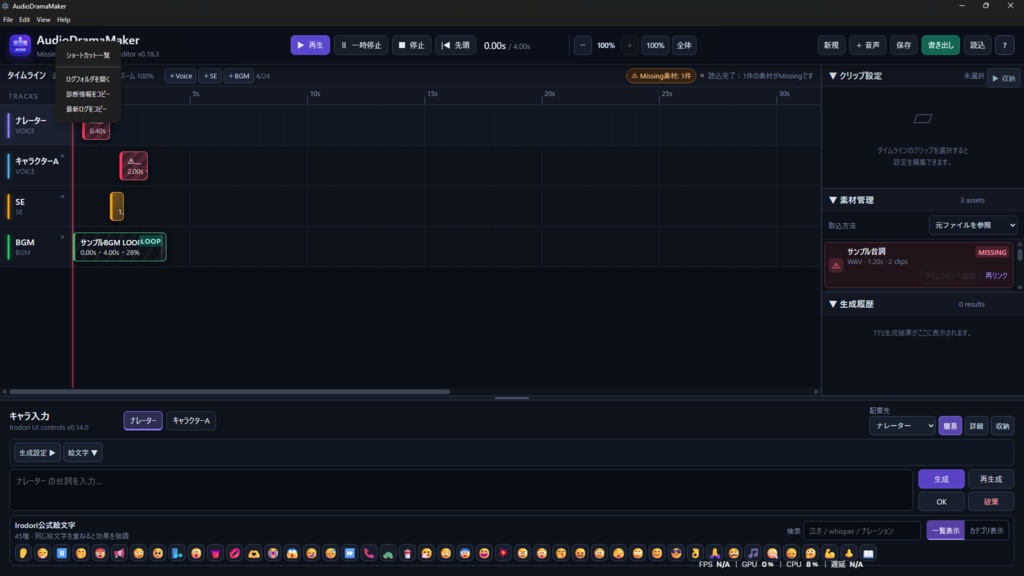The image size is (1024, 576).
Task: Open the 配置先 ナレーター dropdown
Action: [901, 426]
